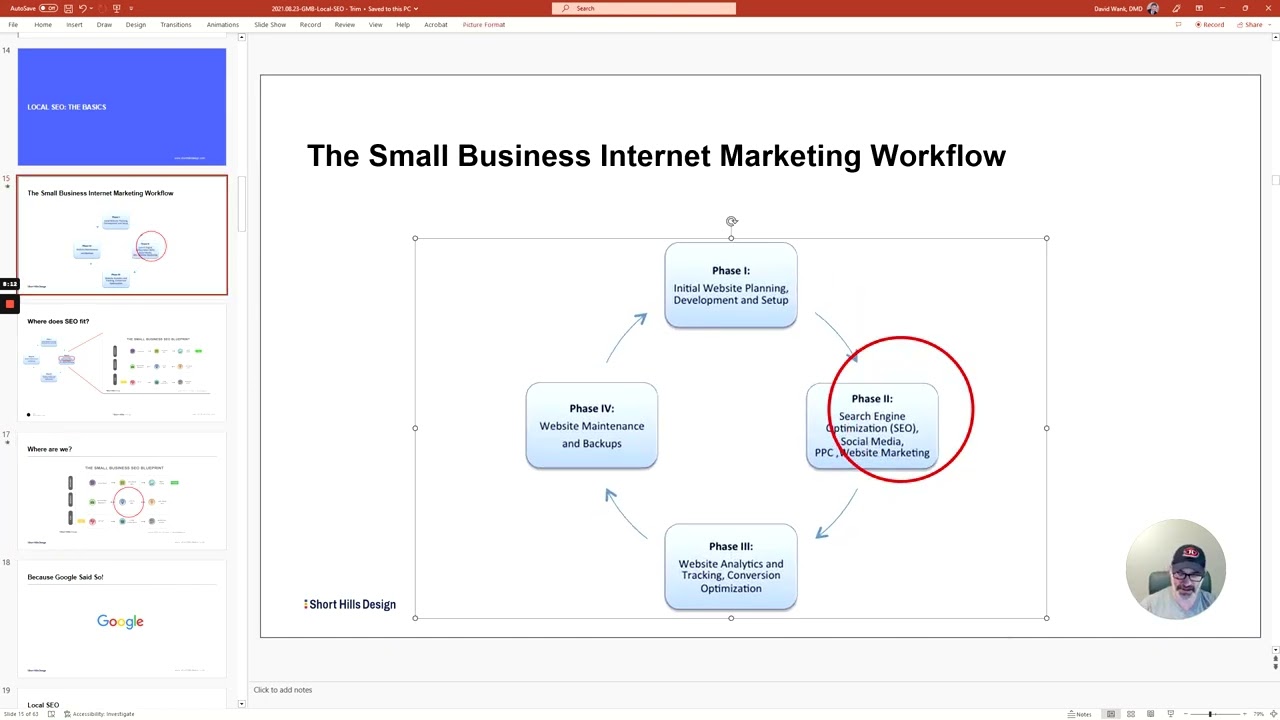
Task: Select slide 18 Because Google Said So thumbnail
Action: [122, 619]
